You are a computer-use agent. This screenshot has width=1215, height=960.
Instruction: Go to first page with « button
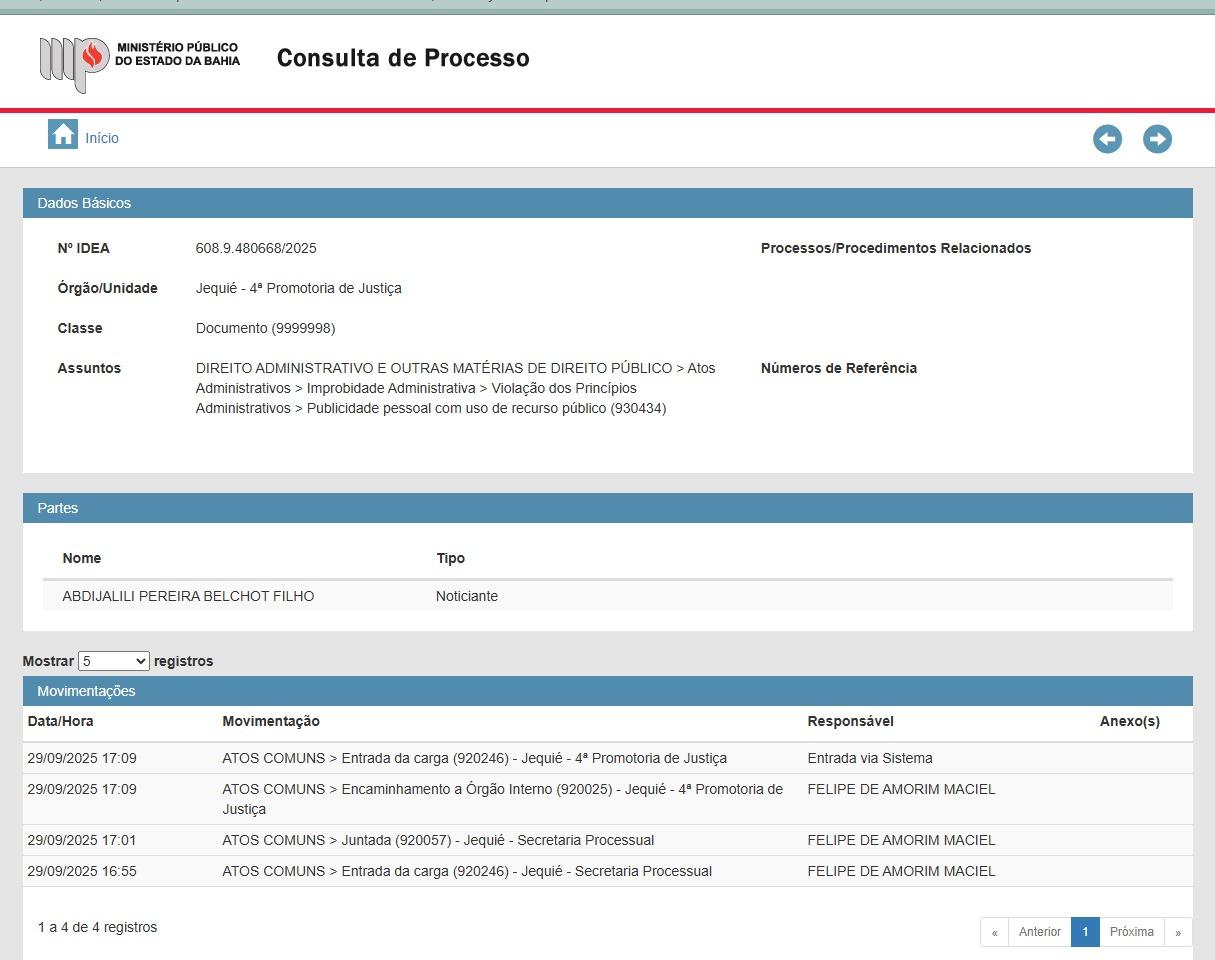pos(994,932)
